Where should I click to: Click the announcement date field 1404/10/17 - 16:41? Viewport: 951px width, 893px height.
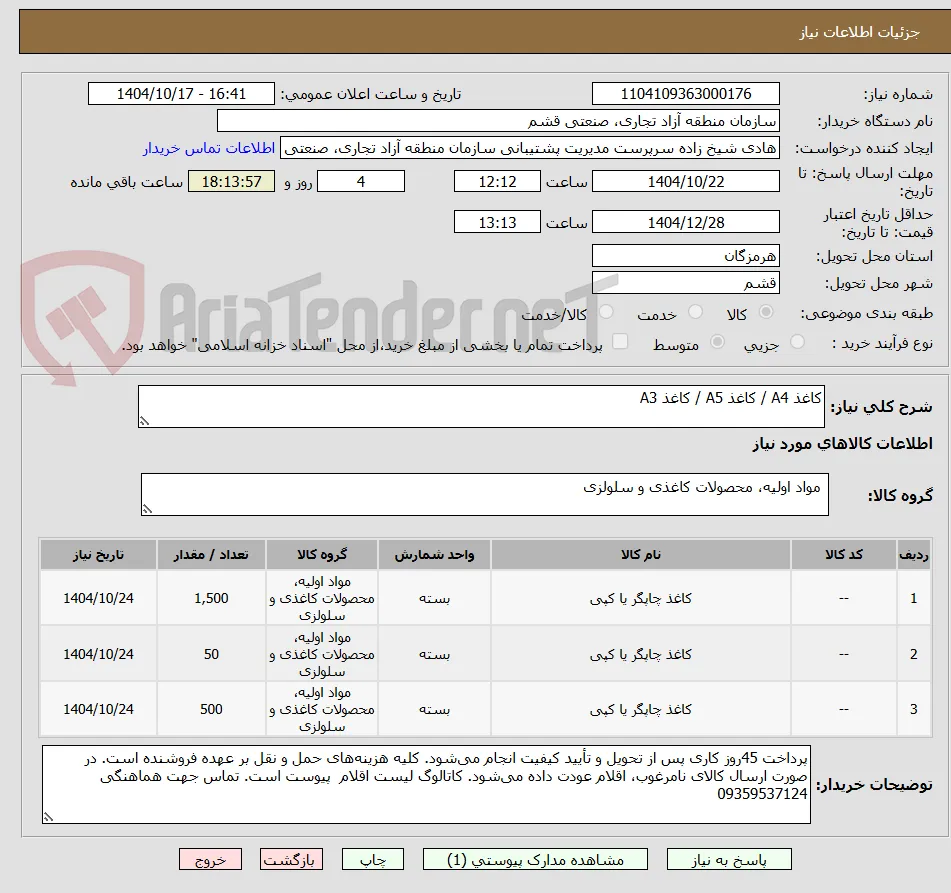coord(181,94)
